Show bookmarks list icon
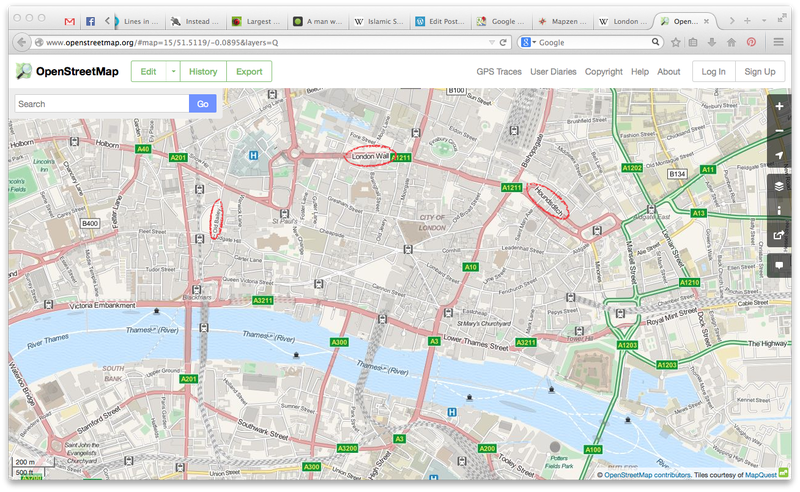The image size is (800, 492). (693, 42)
